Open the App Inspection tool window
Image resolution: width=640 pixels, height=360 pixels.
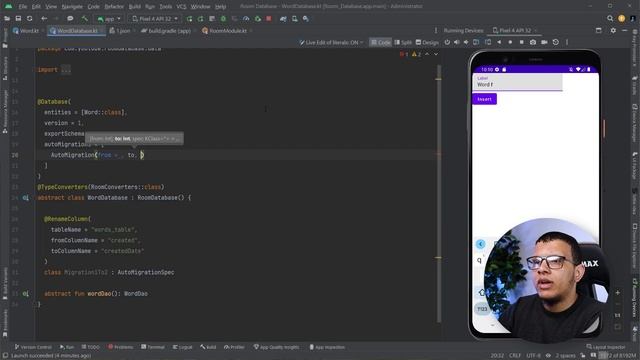[327, 347]
